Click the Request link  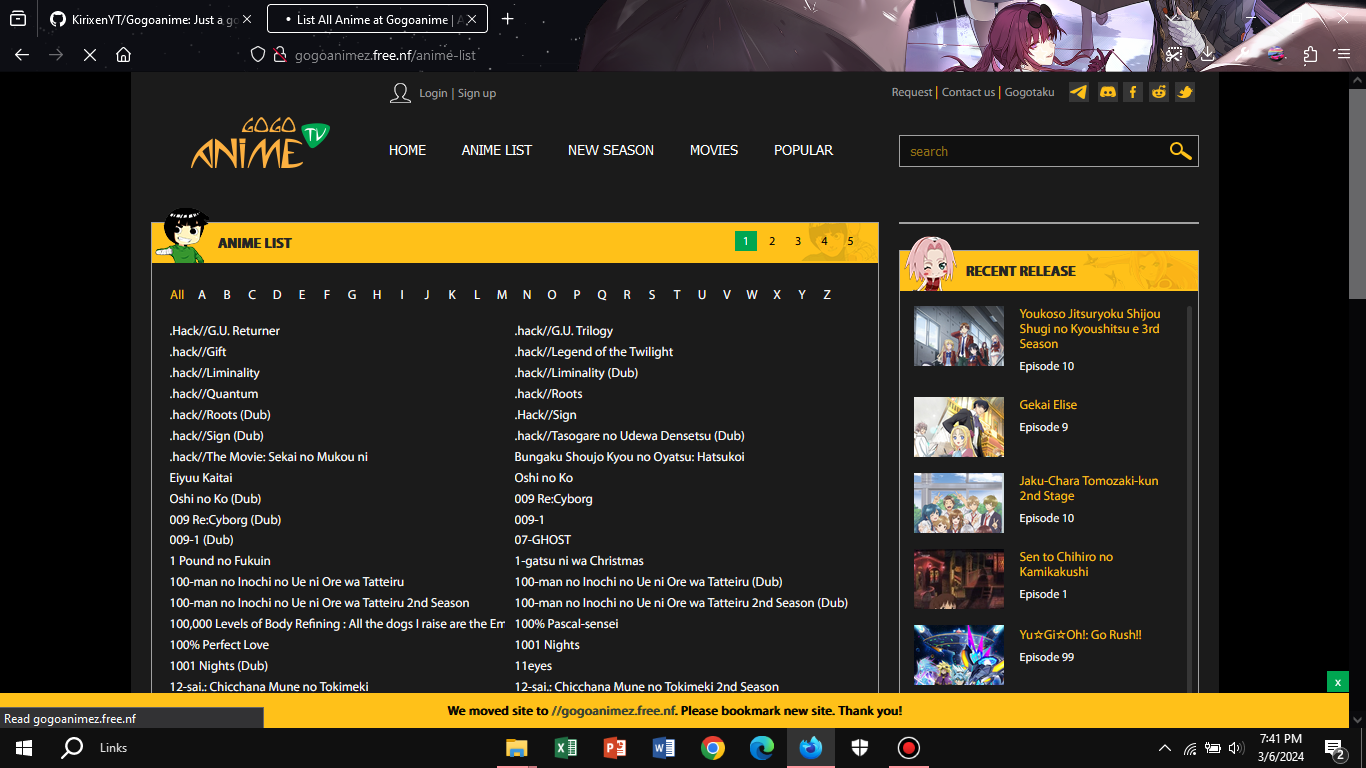click(912, 92)
